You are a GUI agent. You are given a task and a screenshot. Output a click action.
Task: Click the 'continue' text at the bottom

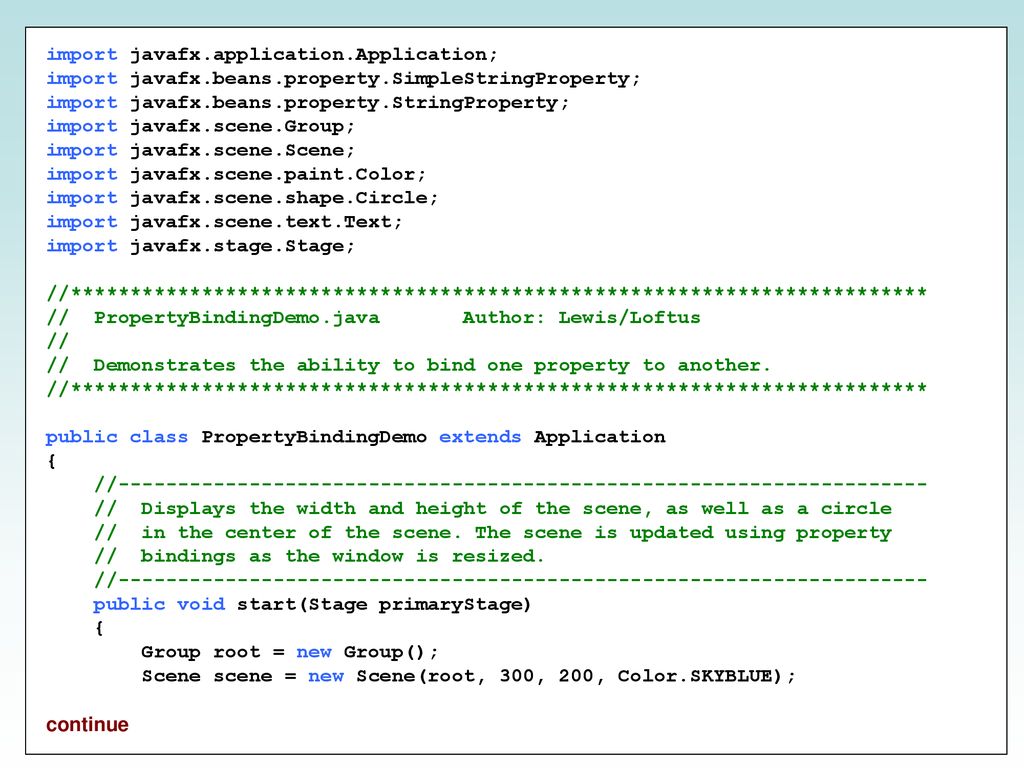coord(87,724)
